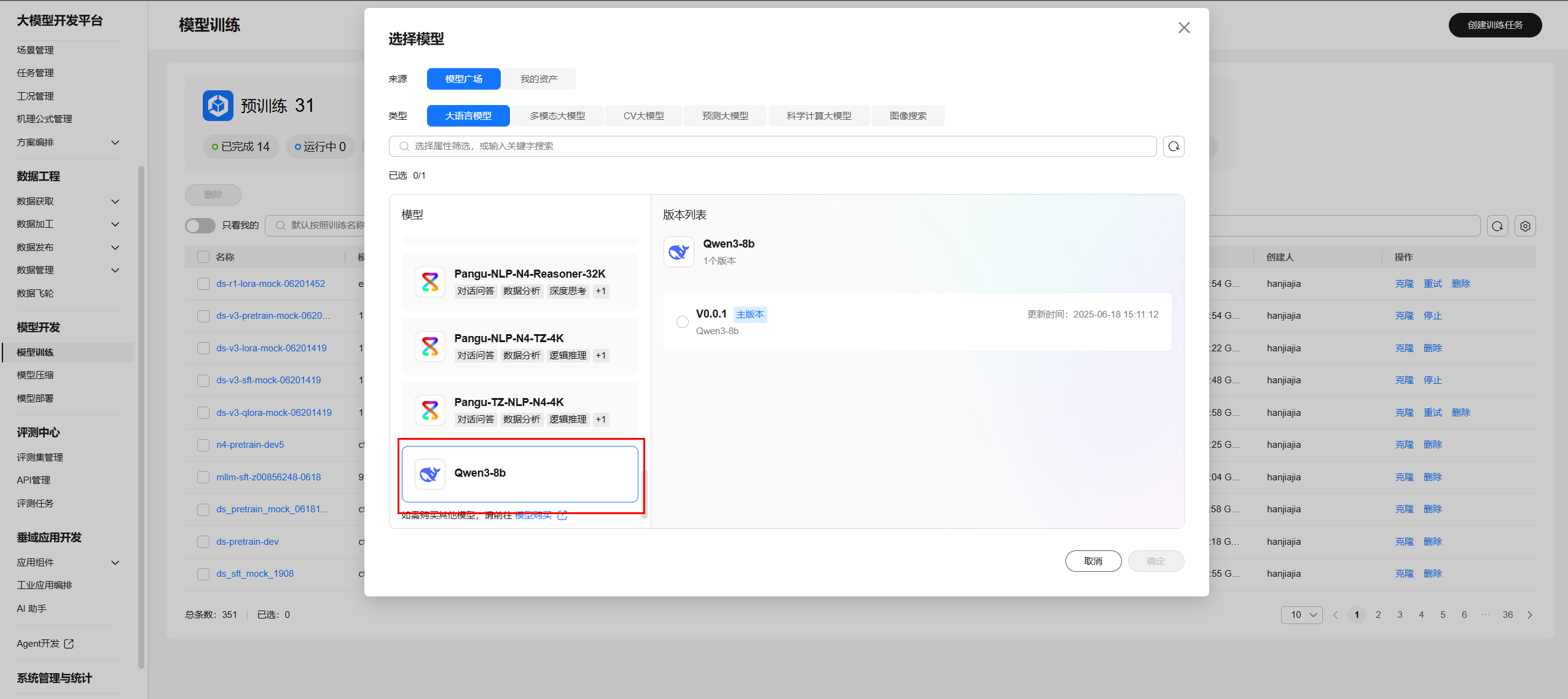1568x699 pixels.
Task: Click the table settings gear icon
Action: tap(1525, 226)
